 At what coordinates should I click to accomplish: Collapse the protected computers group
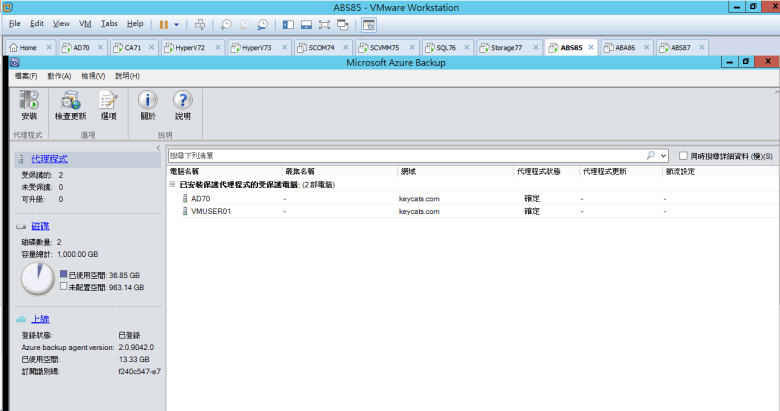tap(171, 185)
